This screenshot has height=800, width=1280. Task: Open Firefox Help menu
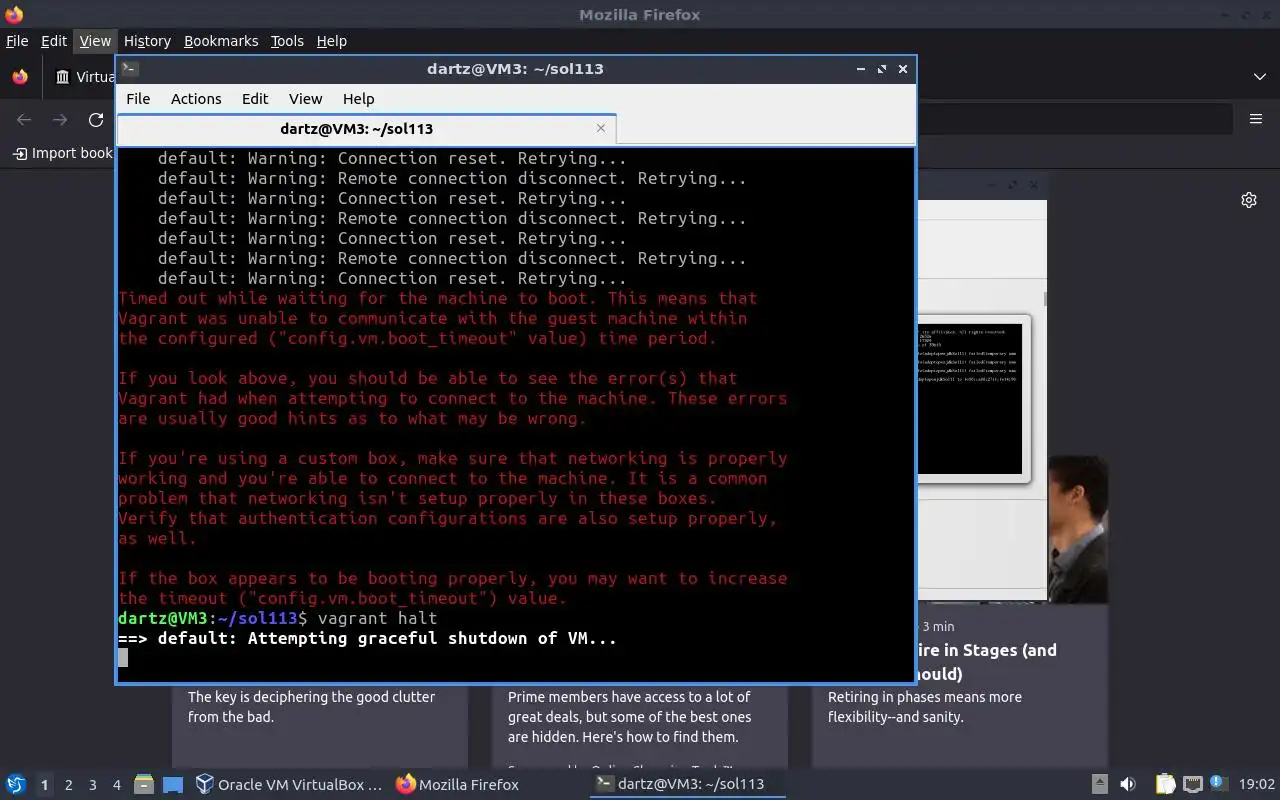(332, 41)
